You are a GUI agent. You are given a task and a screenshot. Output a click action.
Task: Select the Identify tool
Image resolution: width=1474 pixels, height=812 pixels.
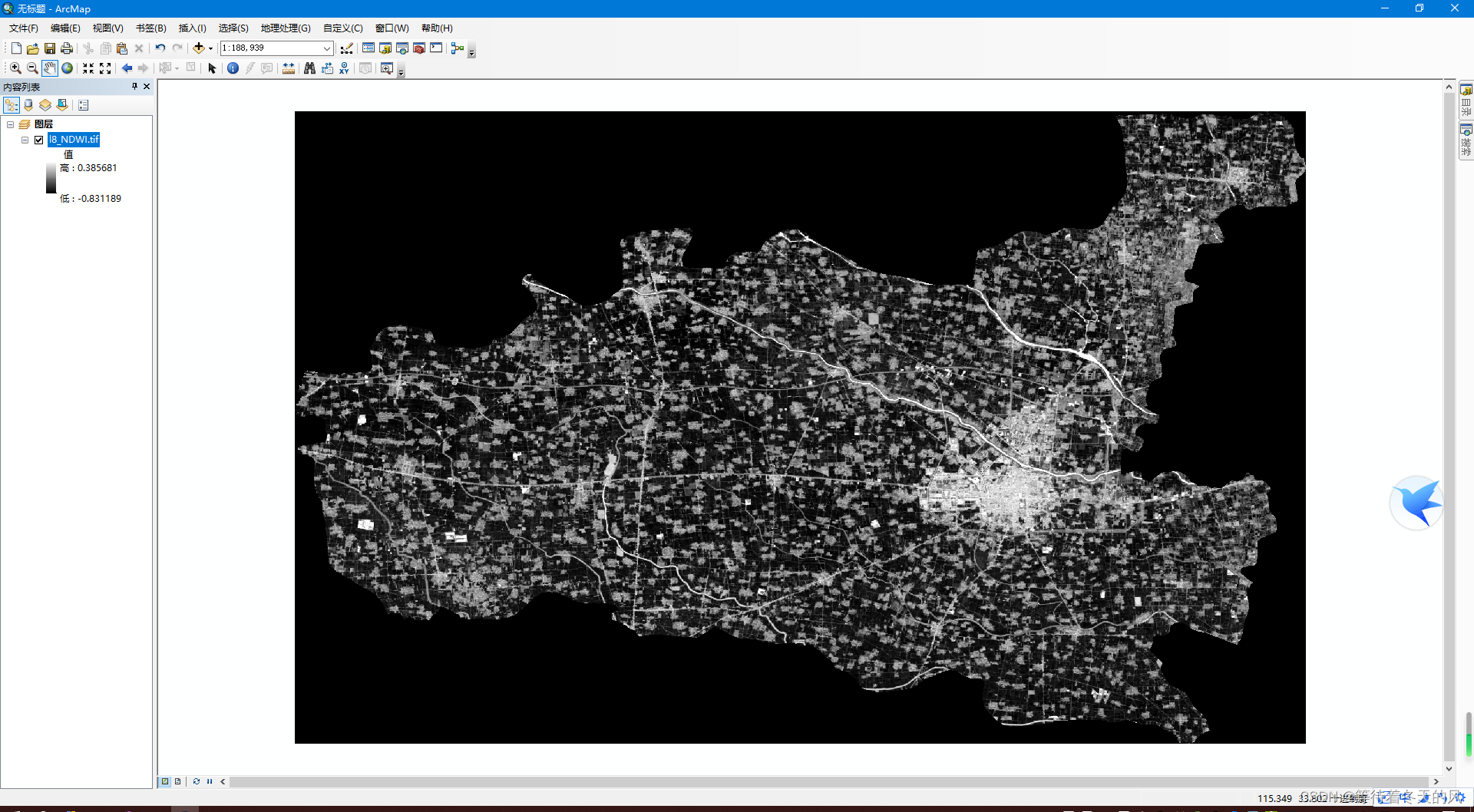(x=233, y=68)
